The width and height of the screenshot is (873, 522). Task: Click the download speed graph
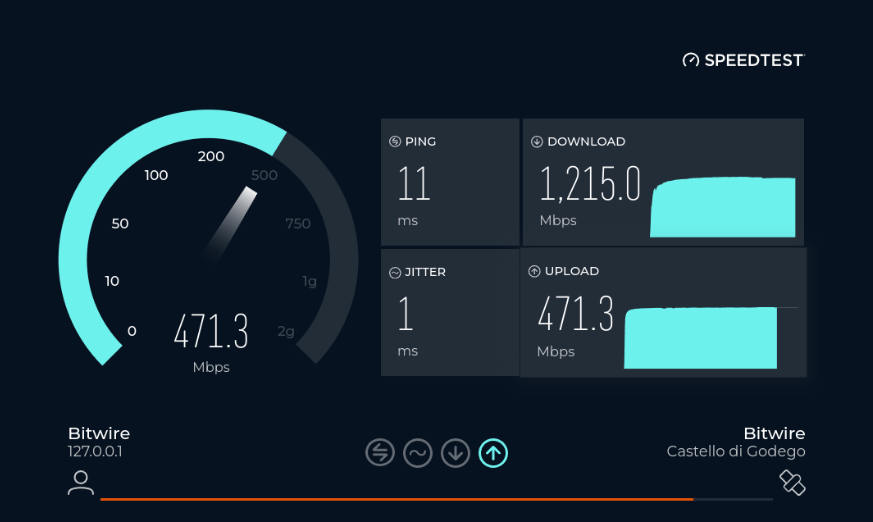click(722, 208)
